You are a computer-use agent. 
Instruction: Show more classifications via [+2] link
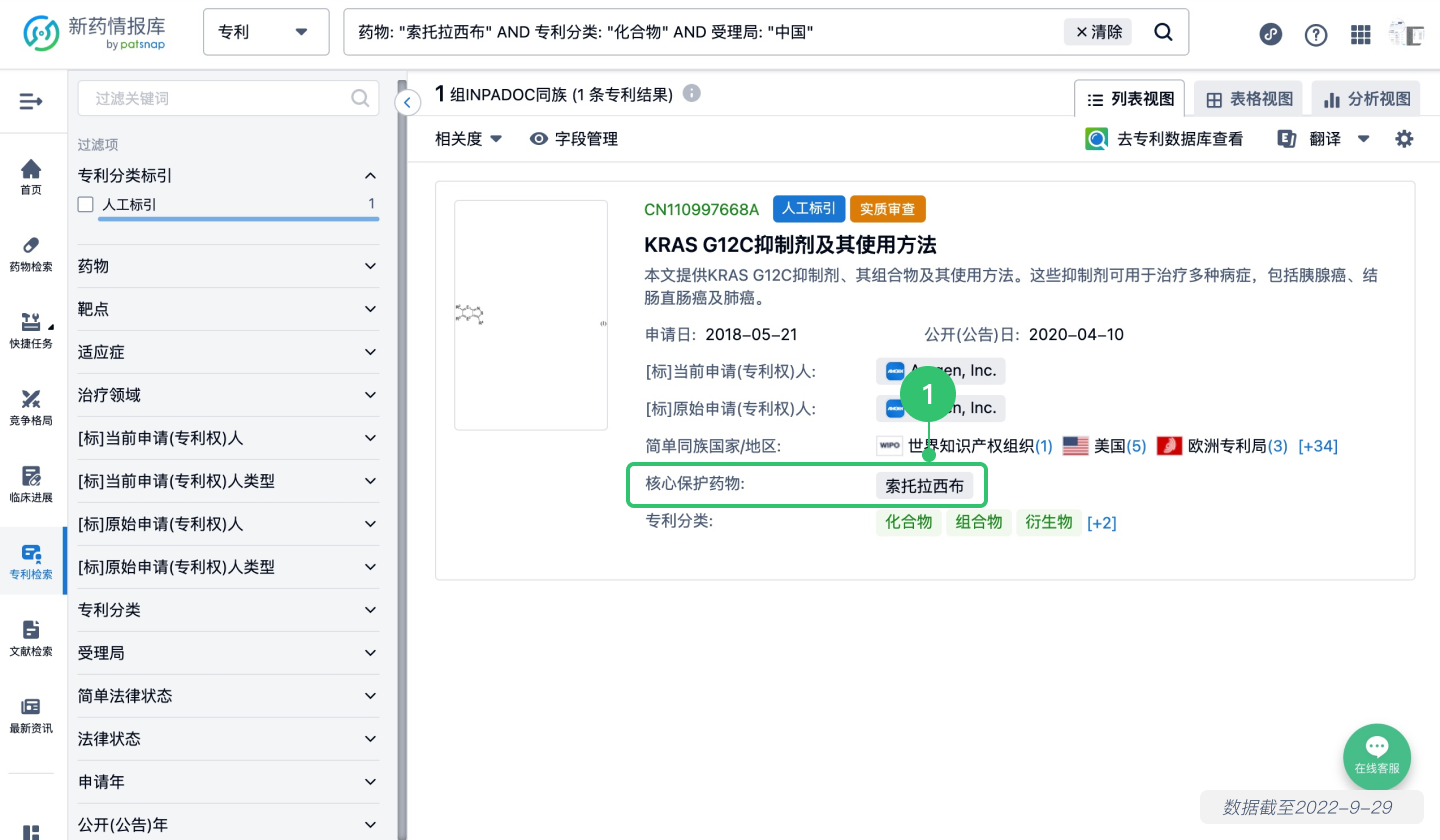click(x=1102, y=523)
